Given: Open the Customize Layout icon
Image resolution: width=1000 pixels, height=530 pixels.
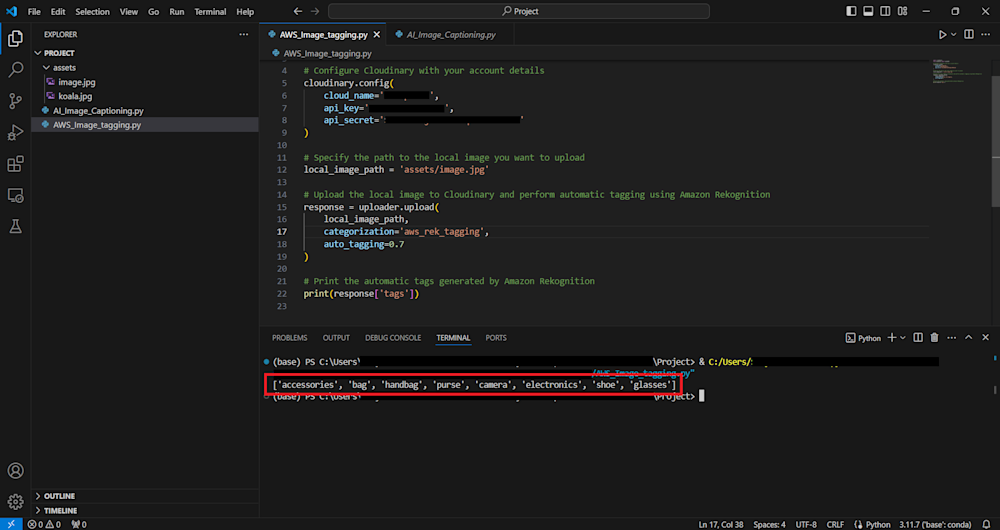Looking at the screenshot, I should (902, 11).
